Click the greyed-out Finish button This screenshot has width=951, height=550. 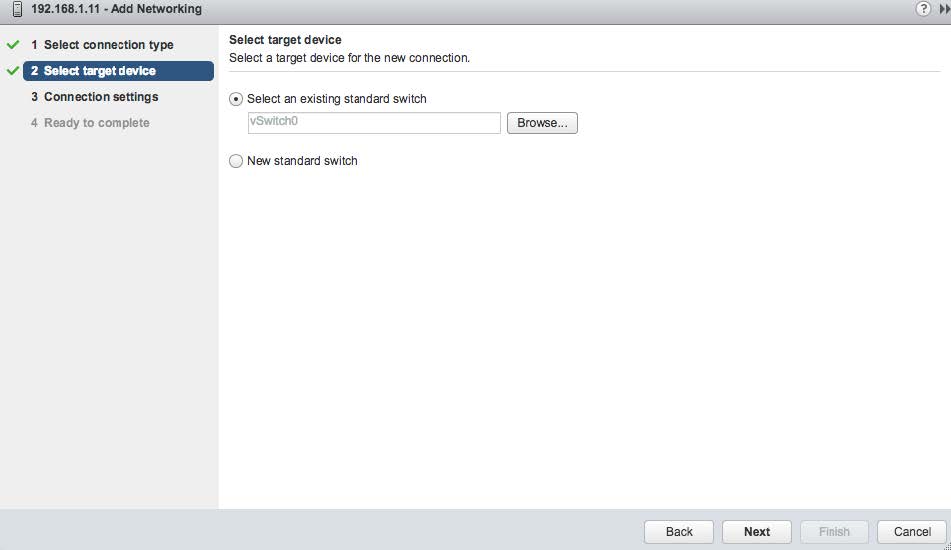pos(834,532)
